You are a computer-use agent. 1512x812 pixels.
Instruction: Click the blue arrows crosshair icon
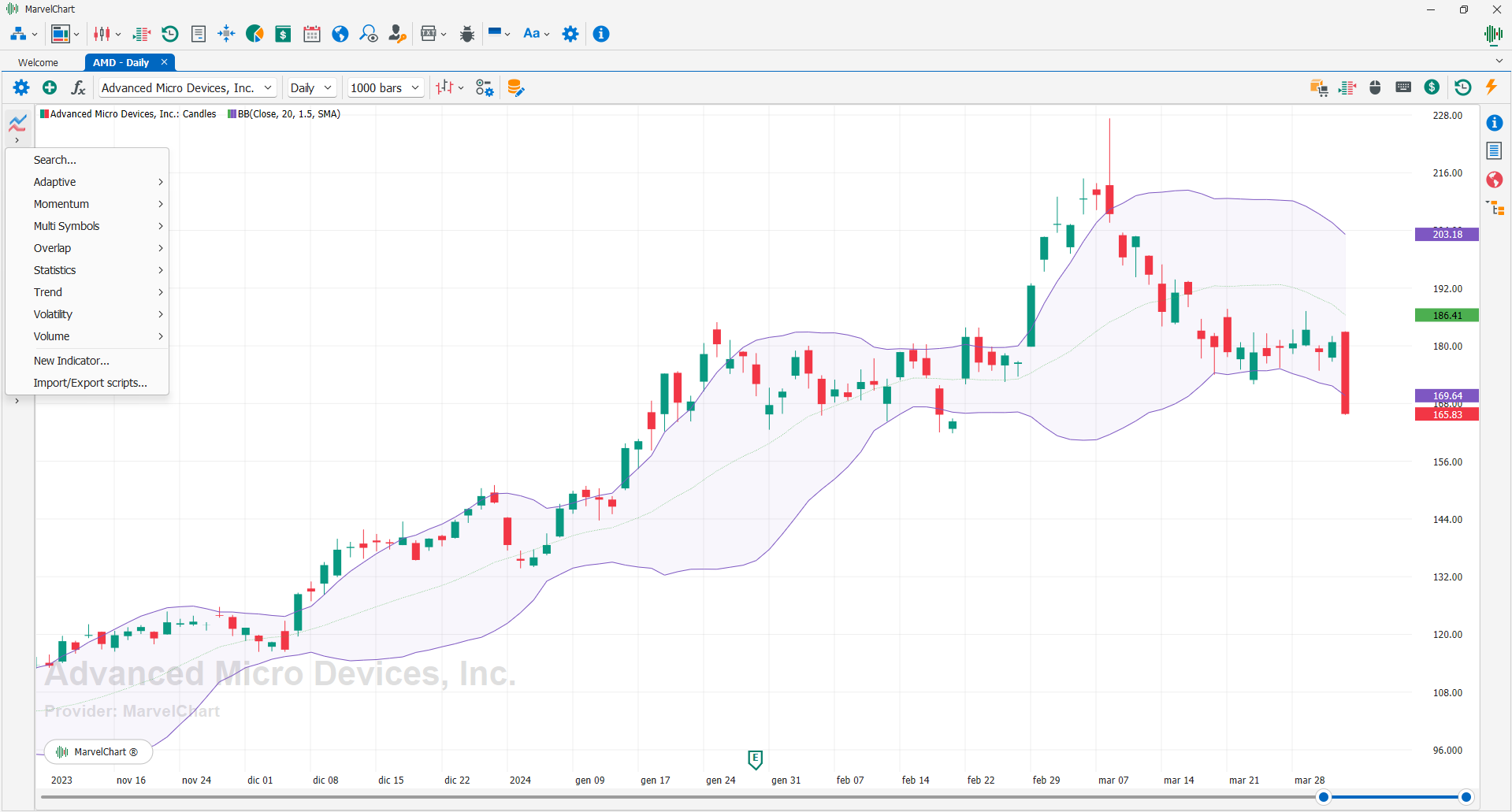226,34
